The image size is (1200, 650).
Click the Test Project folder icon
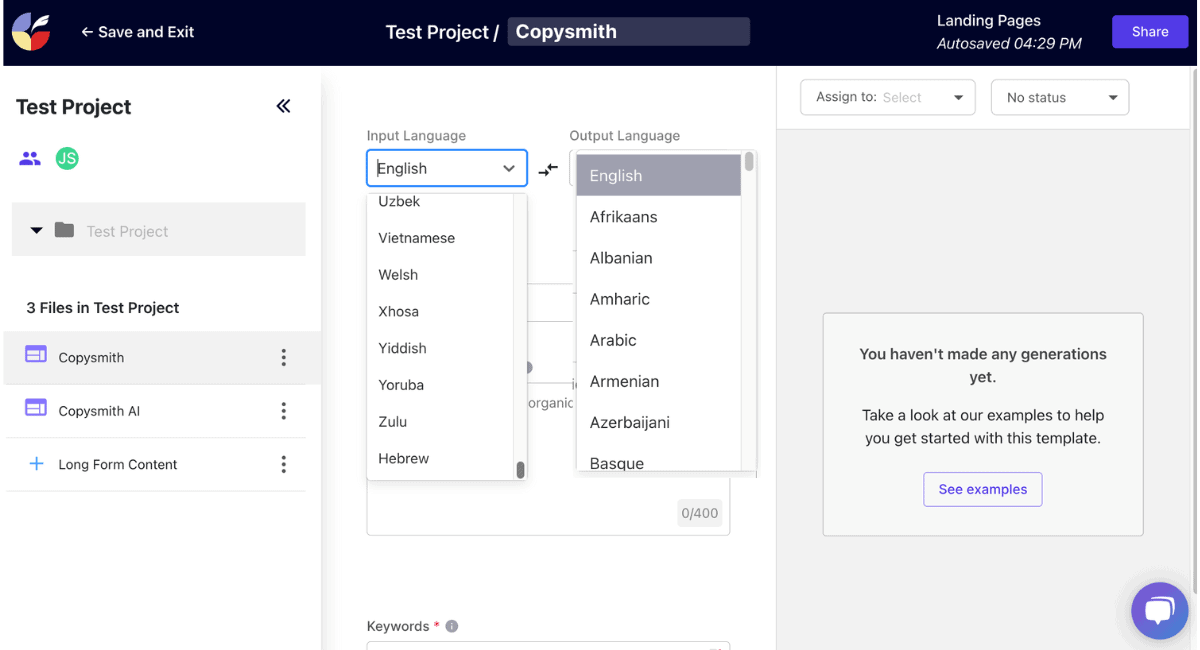coord(64,230)
